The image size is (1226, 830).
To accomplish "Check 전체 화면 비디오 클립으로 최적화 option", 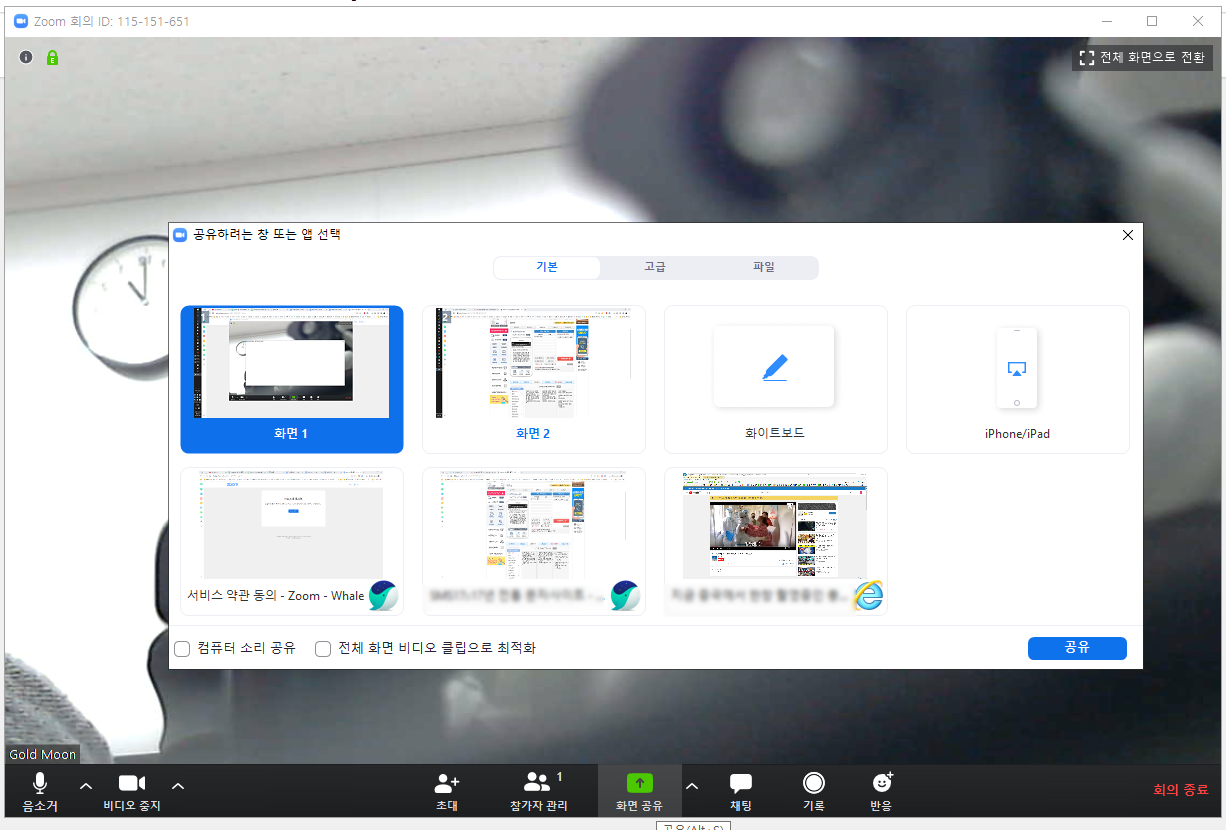I will click(x=323, y=649).
